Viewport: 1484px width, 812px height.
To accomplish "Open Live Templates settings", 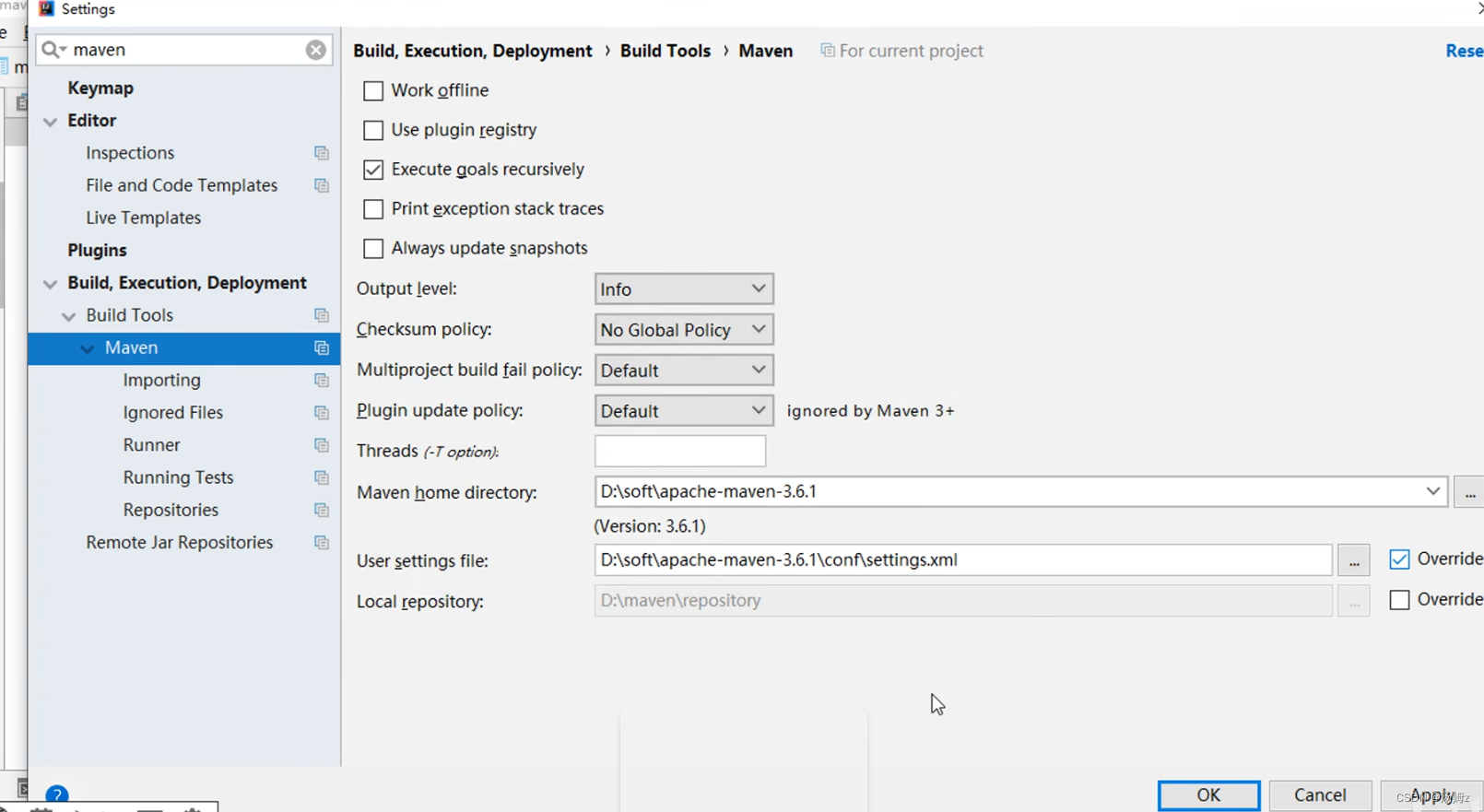I will click(143, 218).
